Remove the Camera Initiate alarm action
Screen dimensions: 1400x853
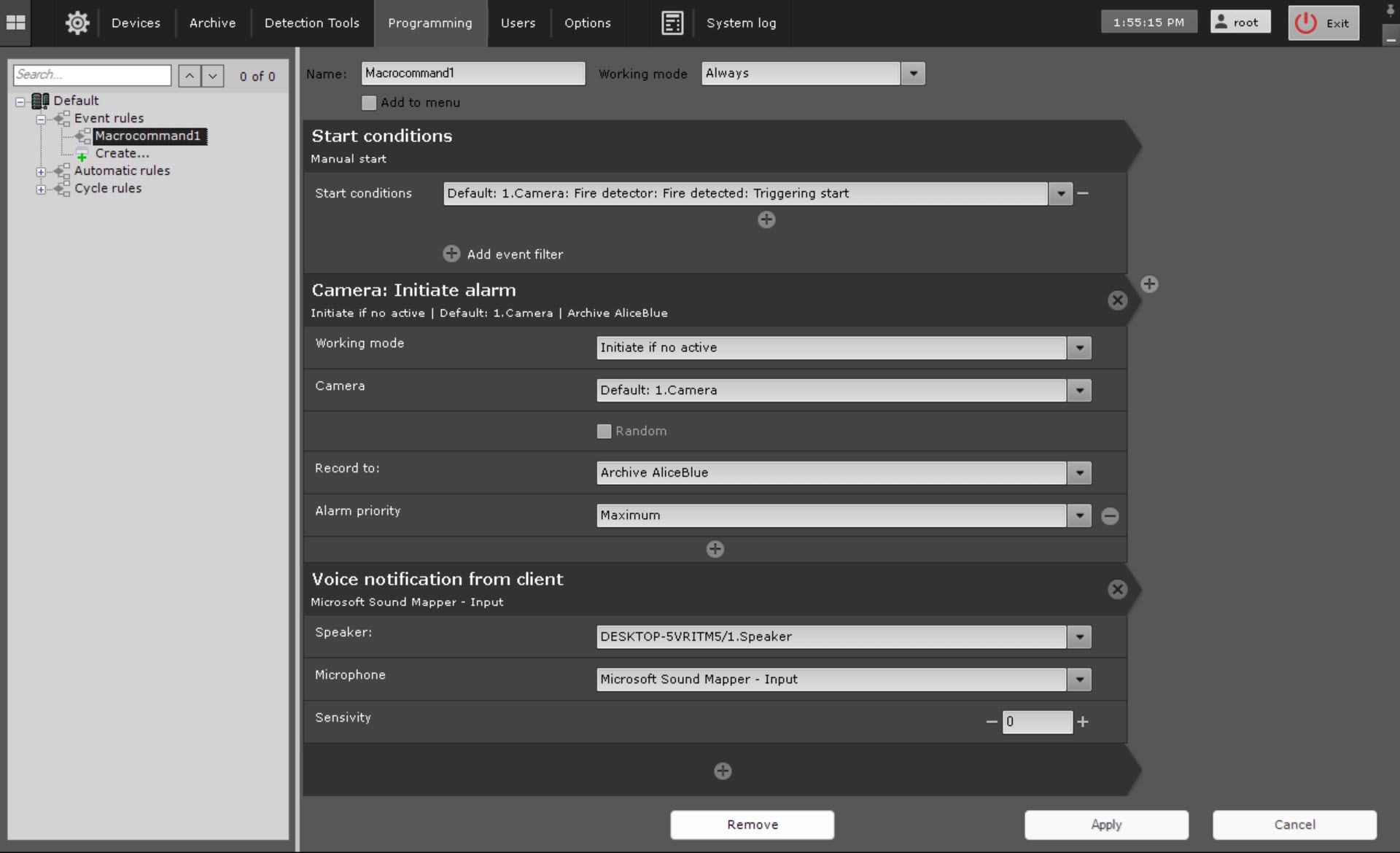pos(1117,300)
